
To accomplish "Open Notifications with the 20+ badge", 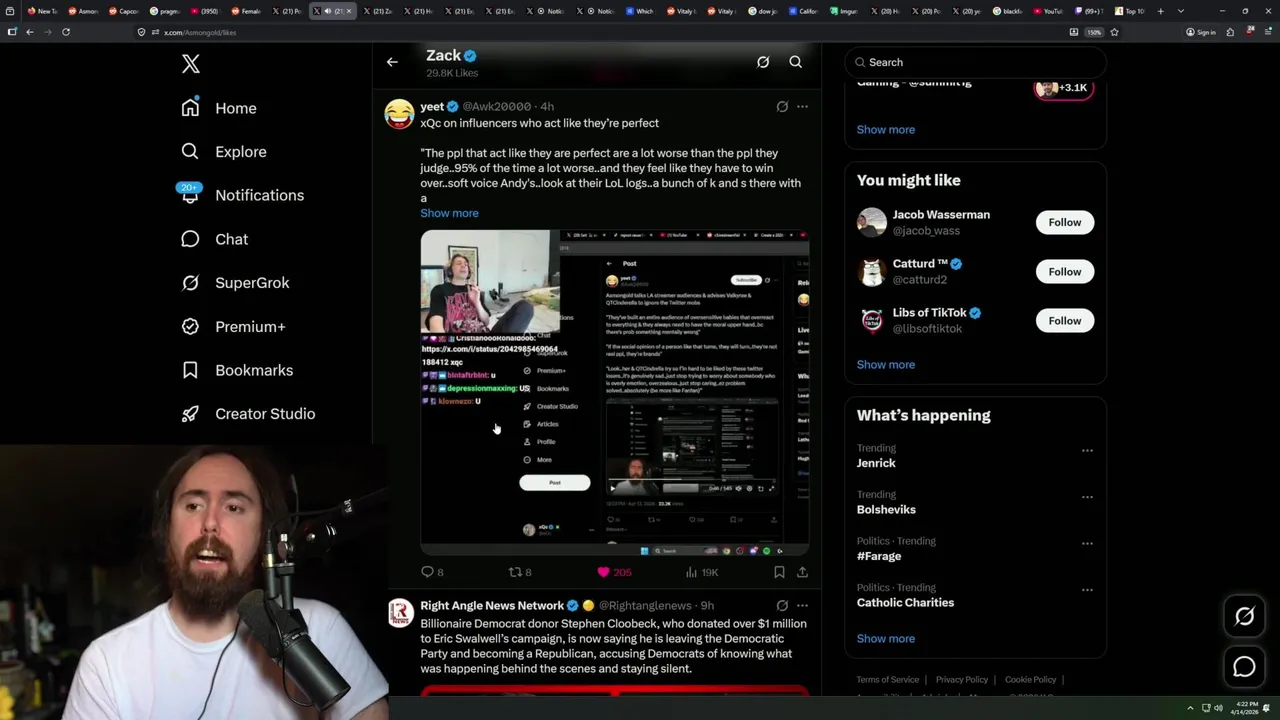I will pyautogui.click(x=242, y=195).
